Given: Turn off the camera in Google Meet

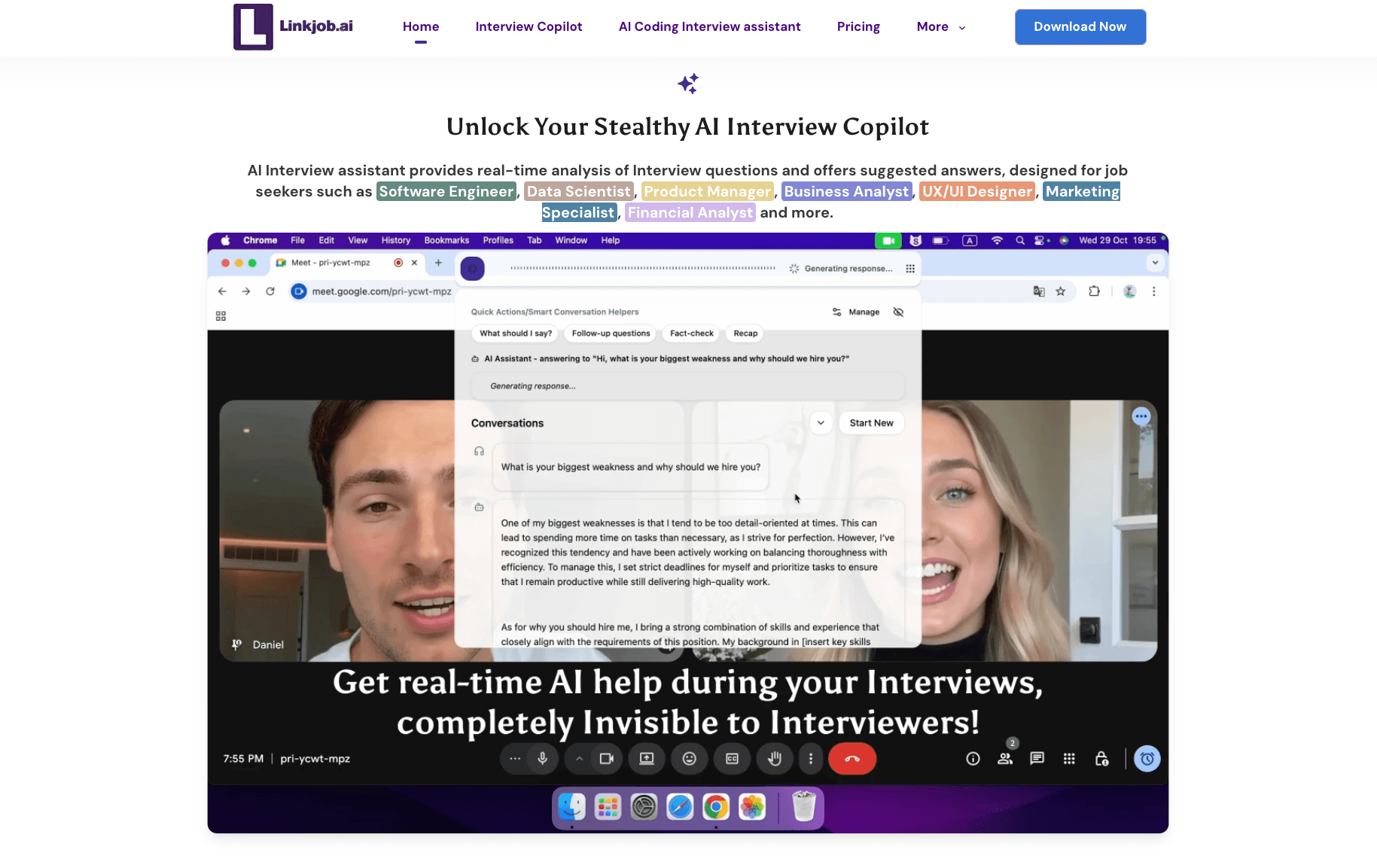Looking at the screenshot, I should tap(608, 759).
